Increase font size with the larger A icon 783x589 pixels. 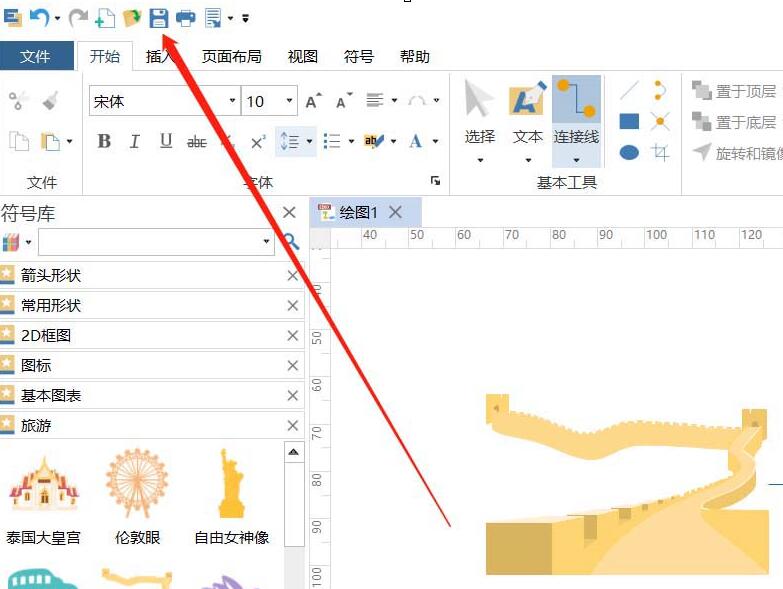(x=314, y=101)
